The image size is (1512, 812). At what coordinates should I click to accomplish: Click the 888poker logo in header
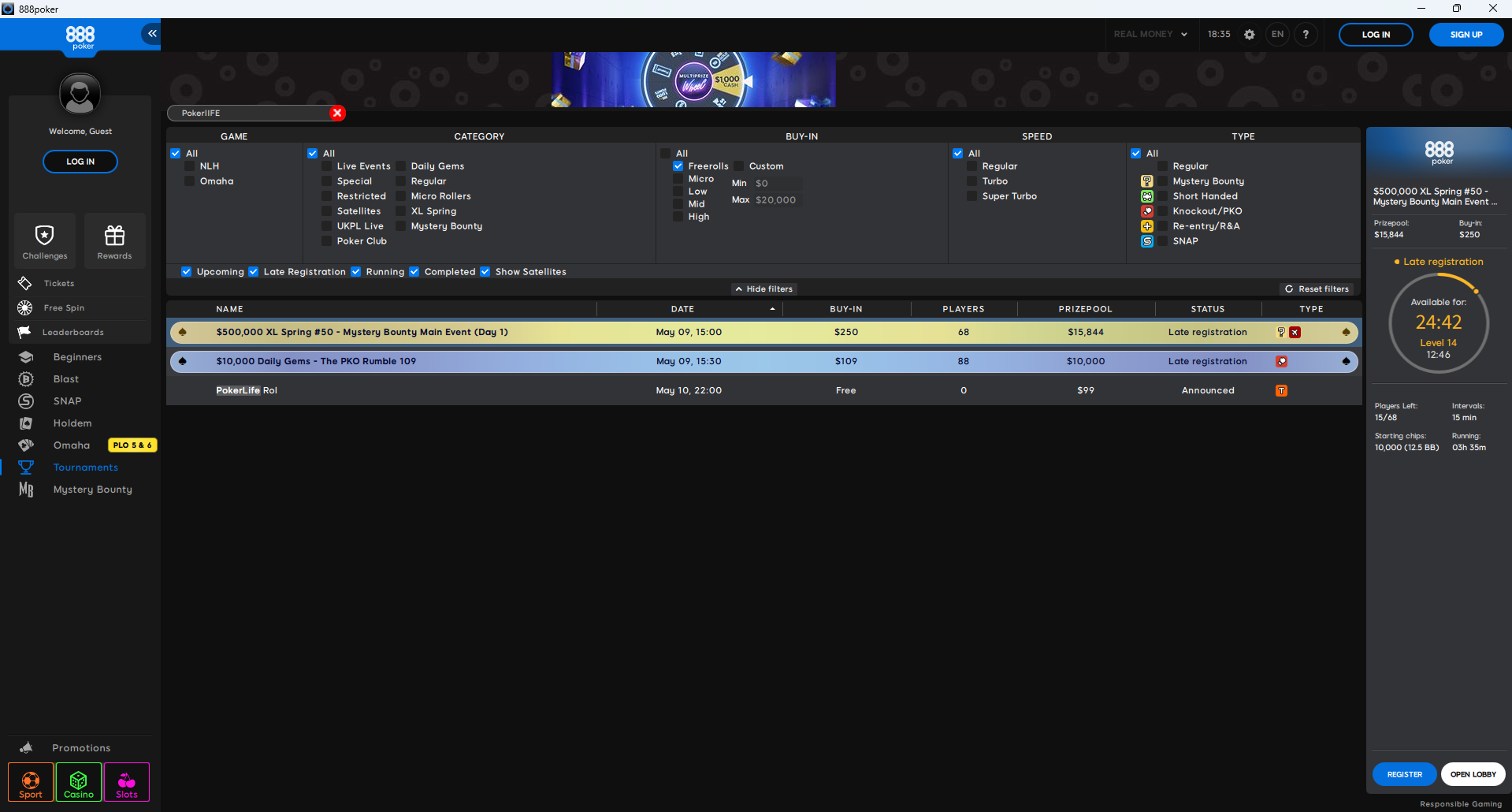click(80, 37)
